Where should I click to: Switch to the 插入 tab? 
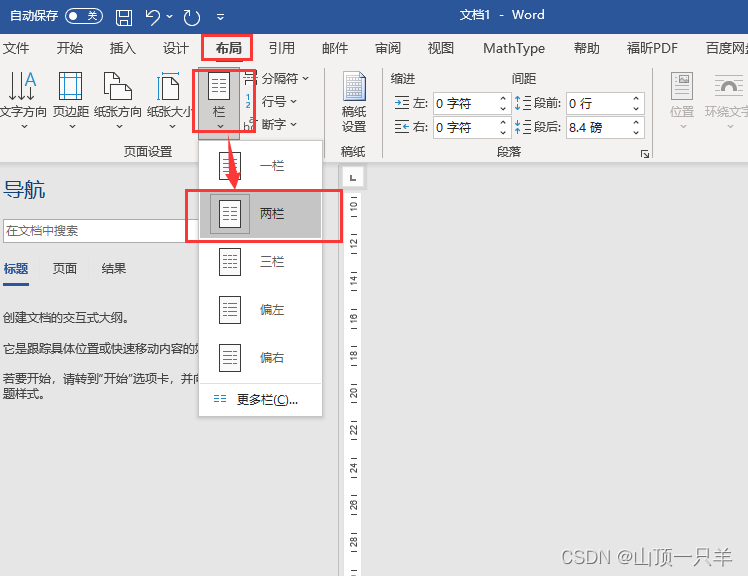pos(123,48)
